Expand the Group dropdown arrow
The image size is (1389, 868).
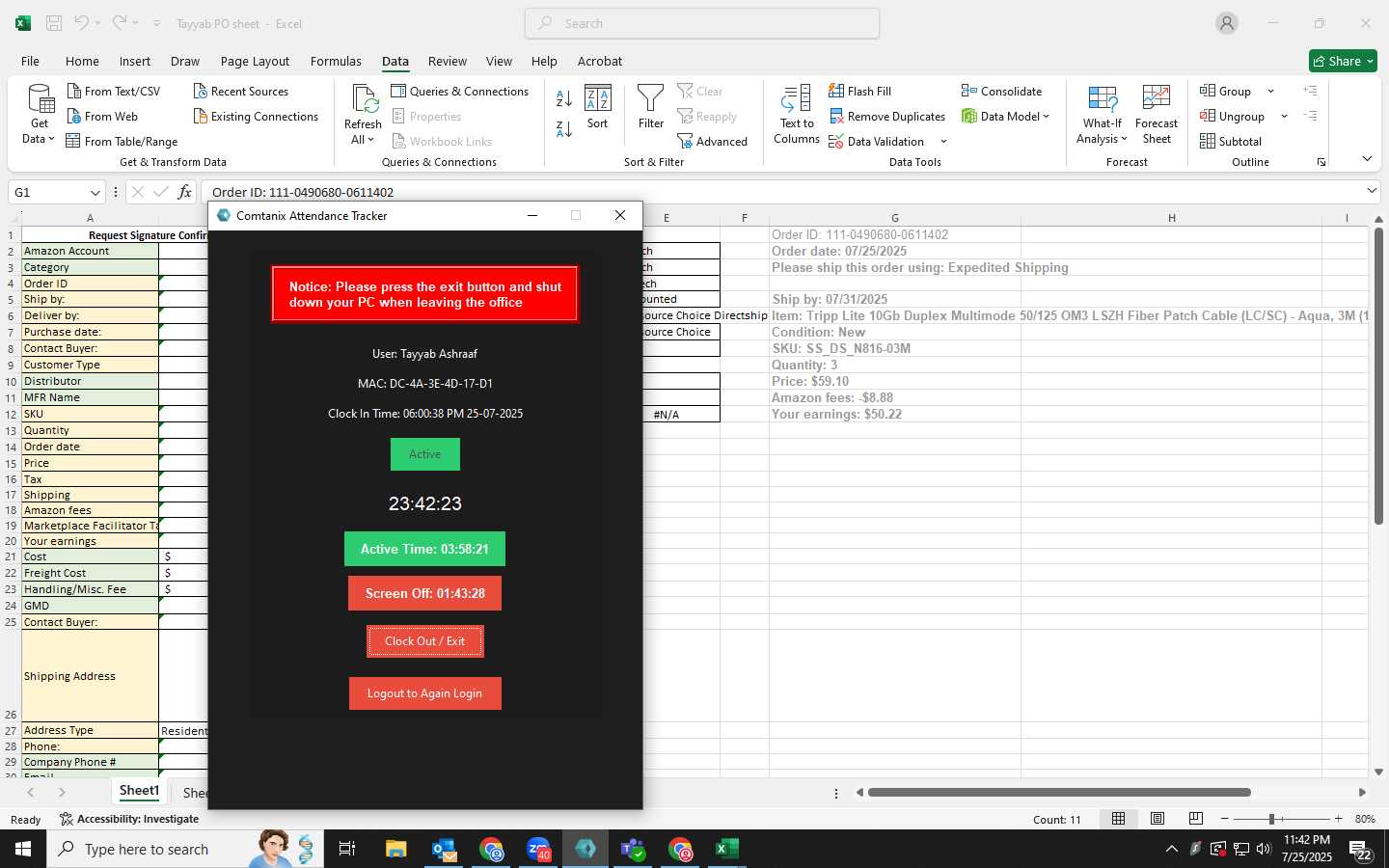pyautogui.click(x=1270, y=92)
